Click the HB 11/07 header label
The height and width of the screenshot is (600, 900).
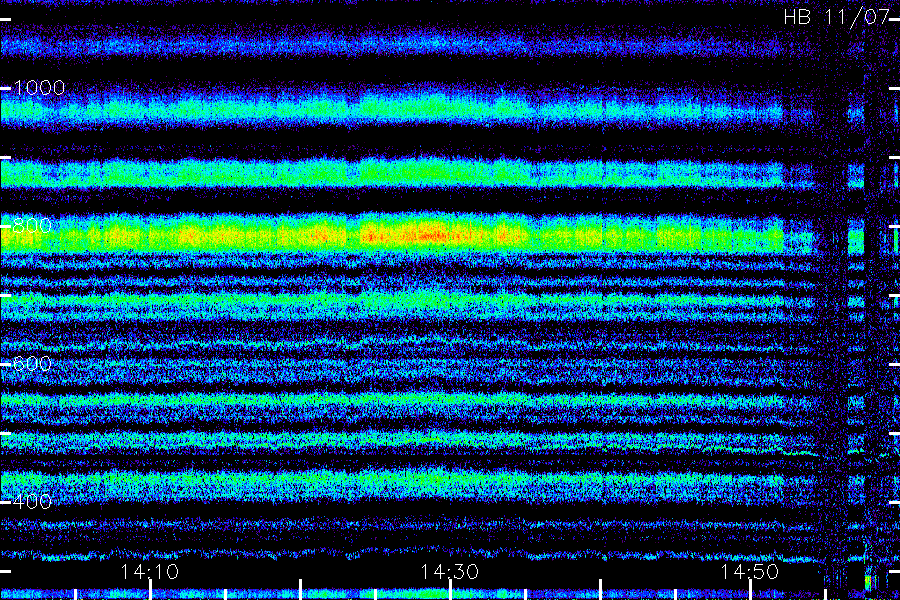click(836, 17)
